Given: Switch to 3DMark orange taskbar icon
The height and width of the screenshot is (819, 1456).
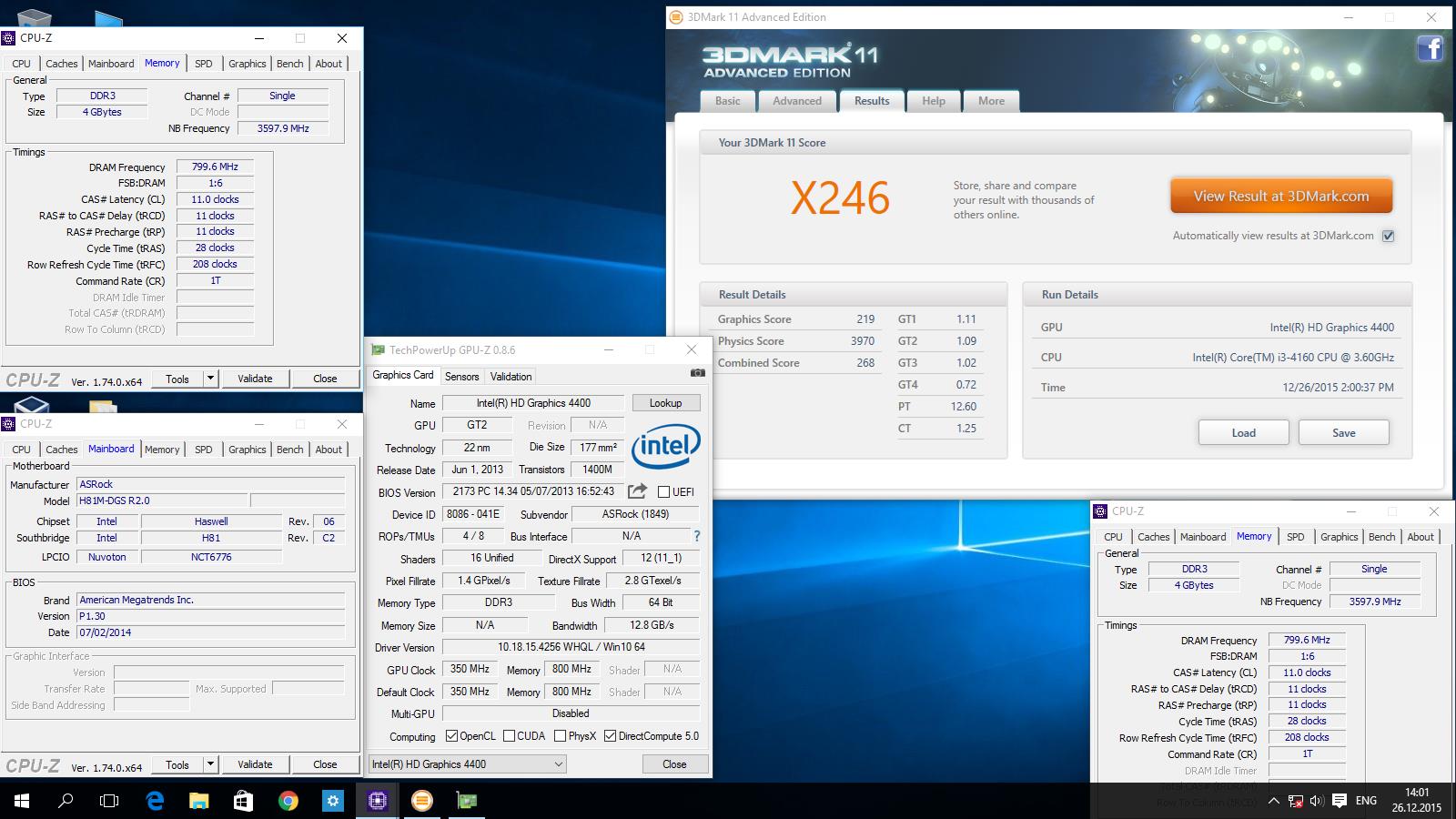Looking at the screenshot, I should tap(421, 801).
